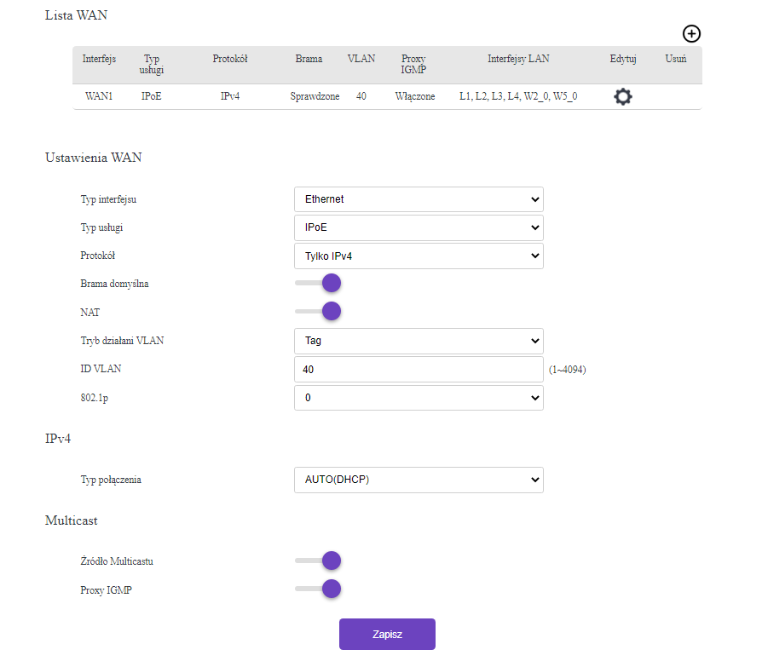Expand the Typ usługi dropdown
768x667 pixels.
click(x=418, y=228)
